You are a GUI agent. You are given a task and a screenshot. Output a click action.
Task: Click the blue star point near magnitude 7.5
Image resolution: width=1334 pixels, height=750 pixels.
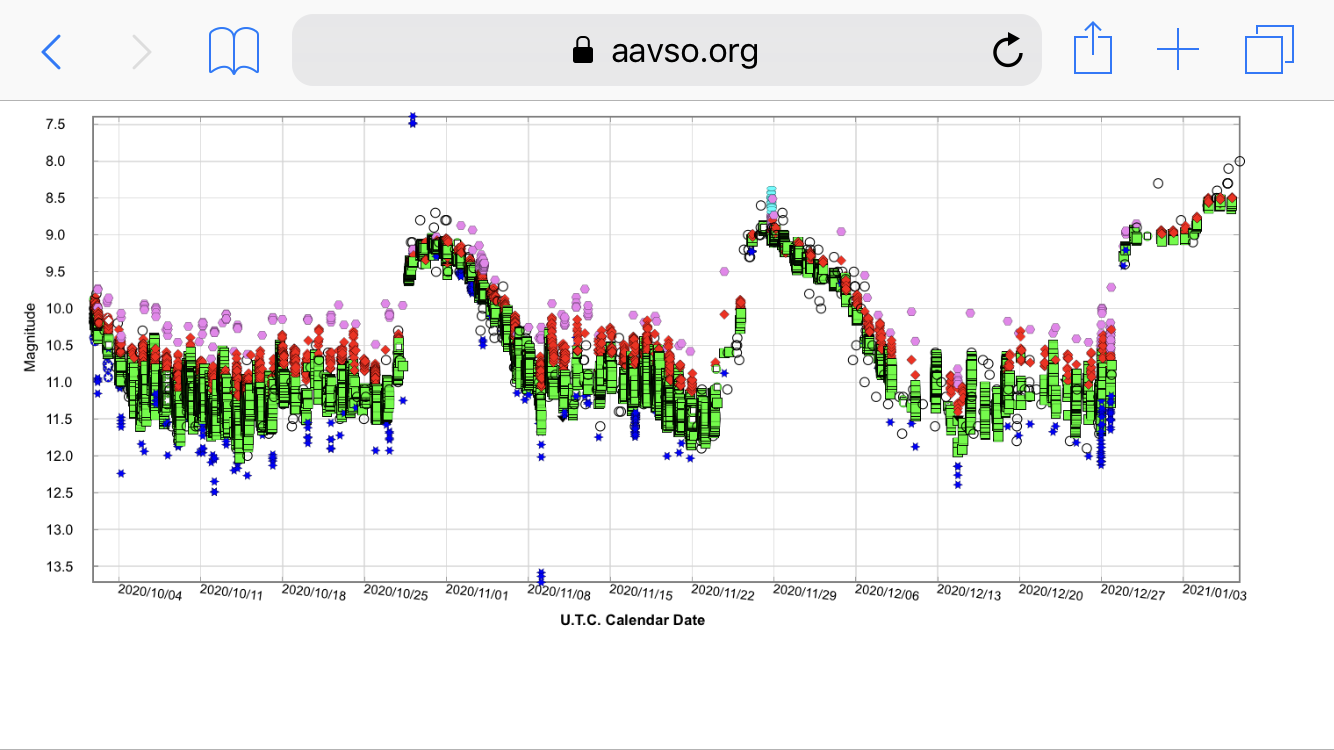click(x=412, y=120)
